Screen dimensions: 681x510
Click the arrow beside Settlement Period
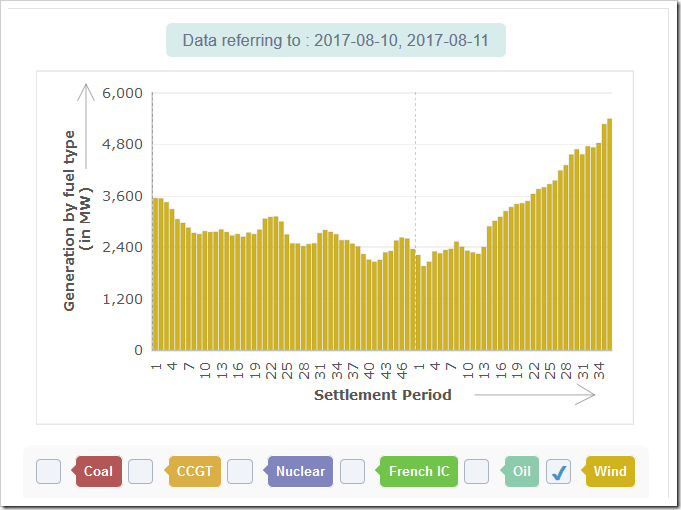pyautogui.click(x=535, y=395)
